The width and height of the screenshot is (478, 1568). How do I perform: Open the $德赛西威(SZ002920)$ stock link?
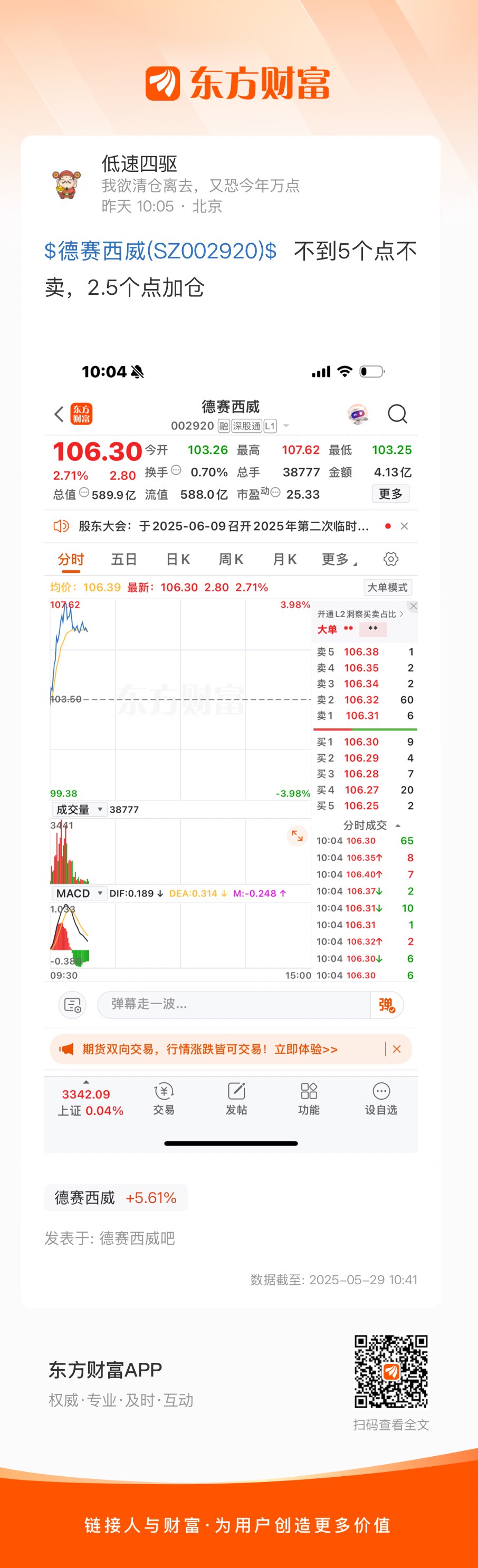(161, 251)
